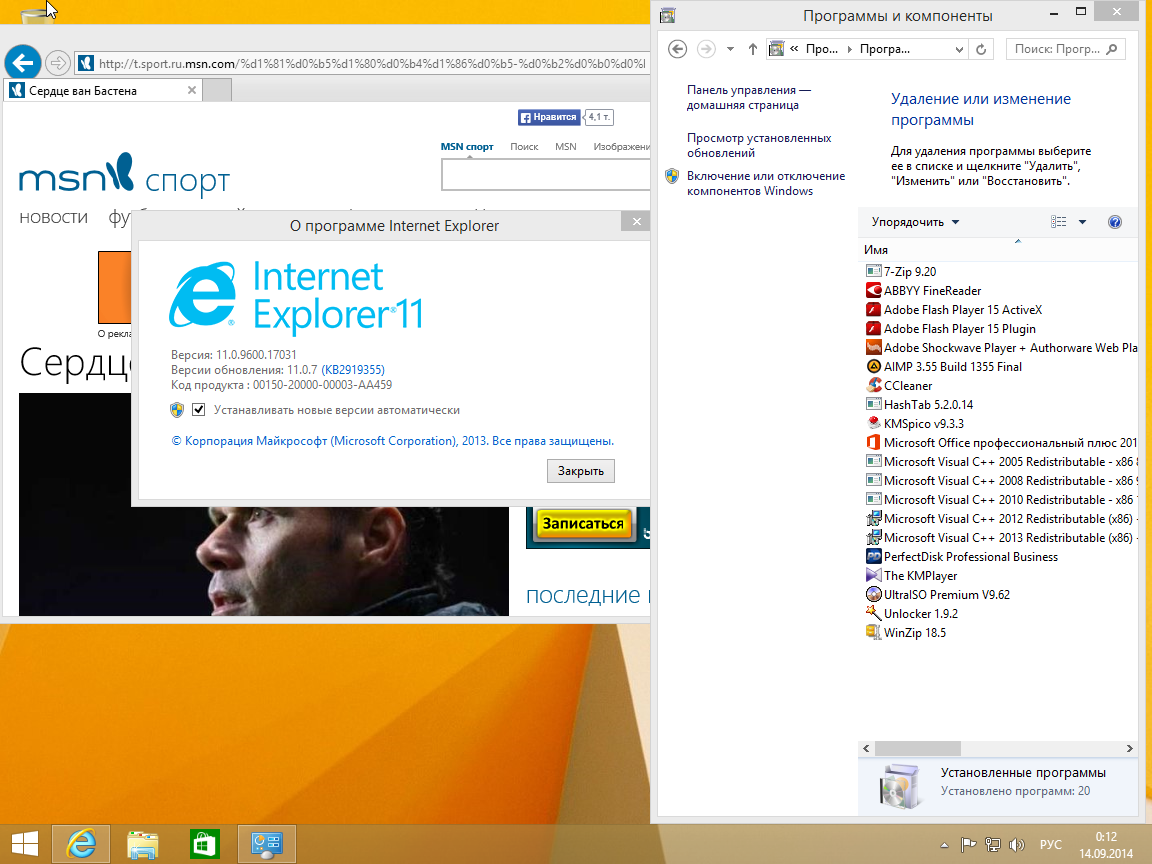
Task: Close the Сердце ван Бастена tab
Action: (192, 90)
